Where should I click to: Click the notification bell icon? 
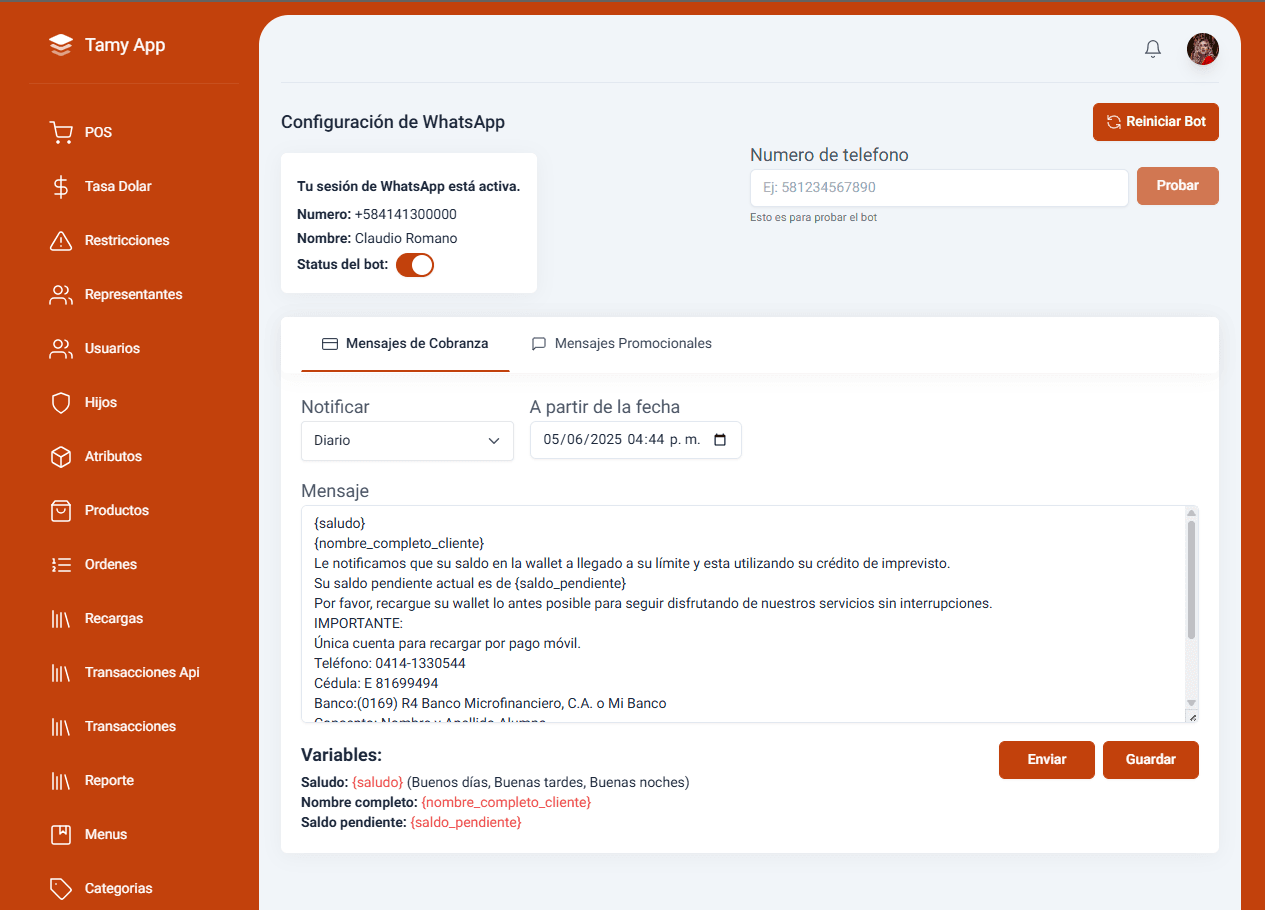tap(1153, 49)
